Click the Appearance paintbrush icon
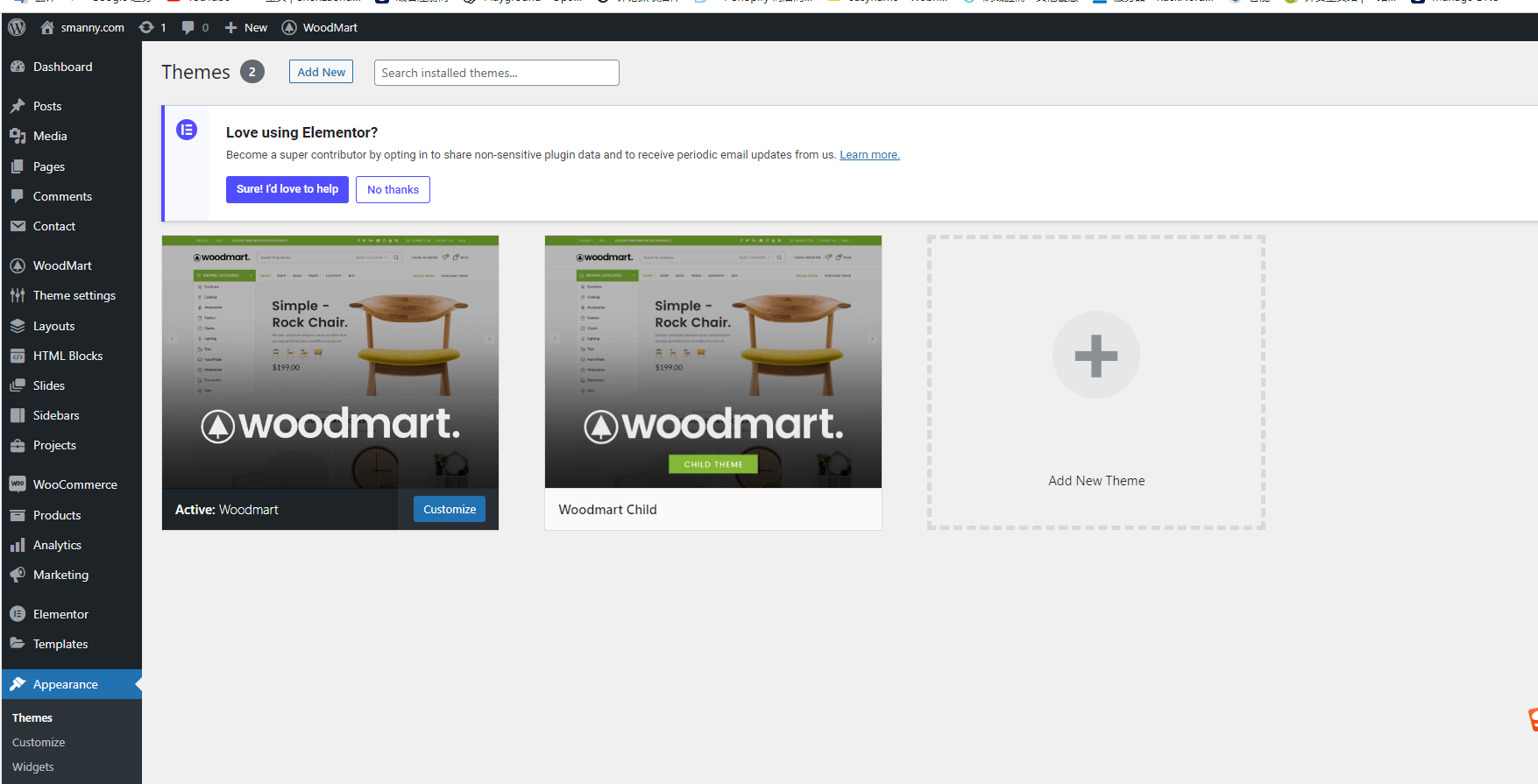The height and width of the screenshot is (784, 1538). point(18,684)
